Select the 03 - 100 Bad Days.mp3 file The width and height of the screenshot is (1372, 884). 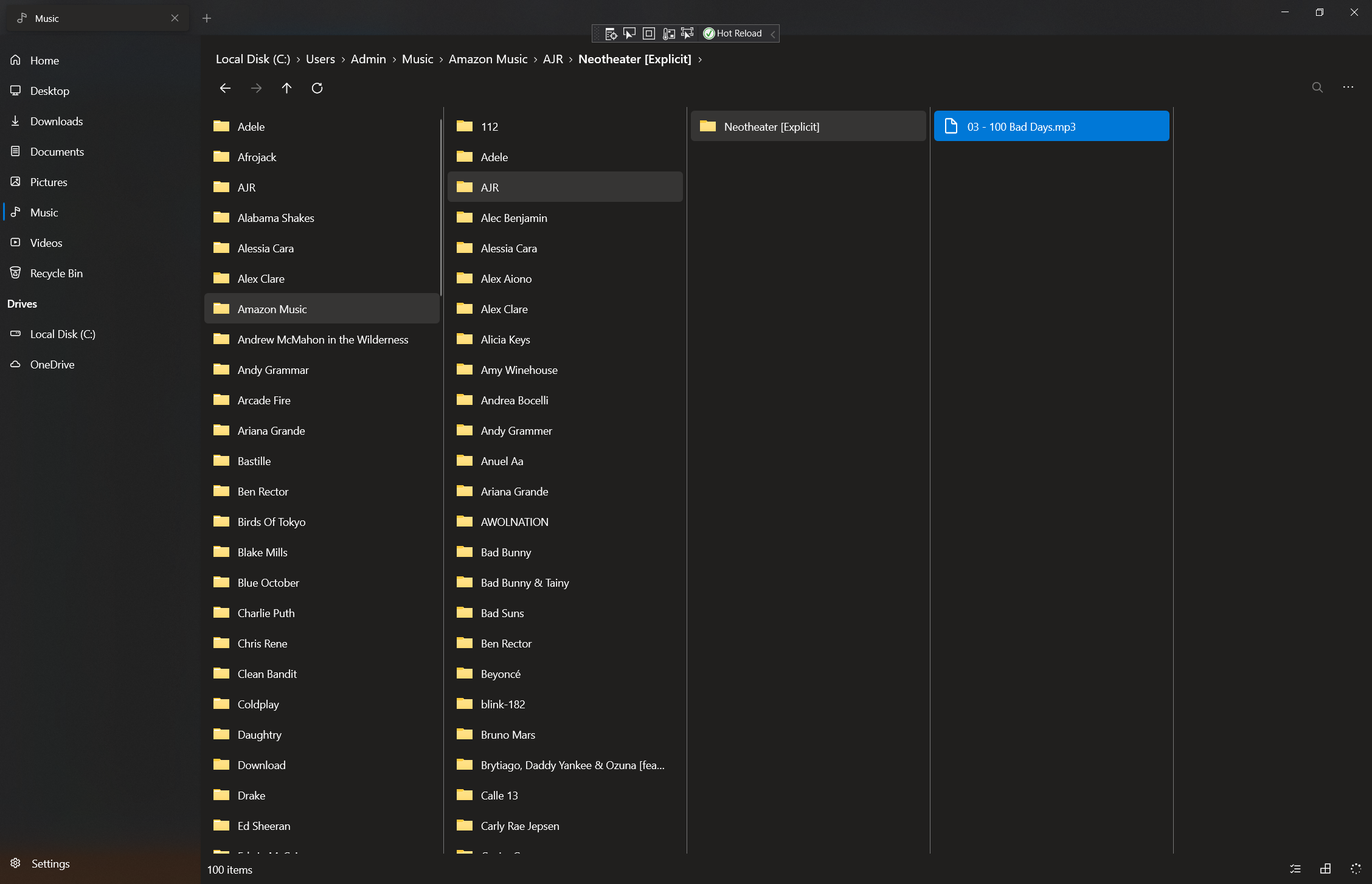(x=1052, y=126)
